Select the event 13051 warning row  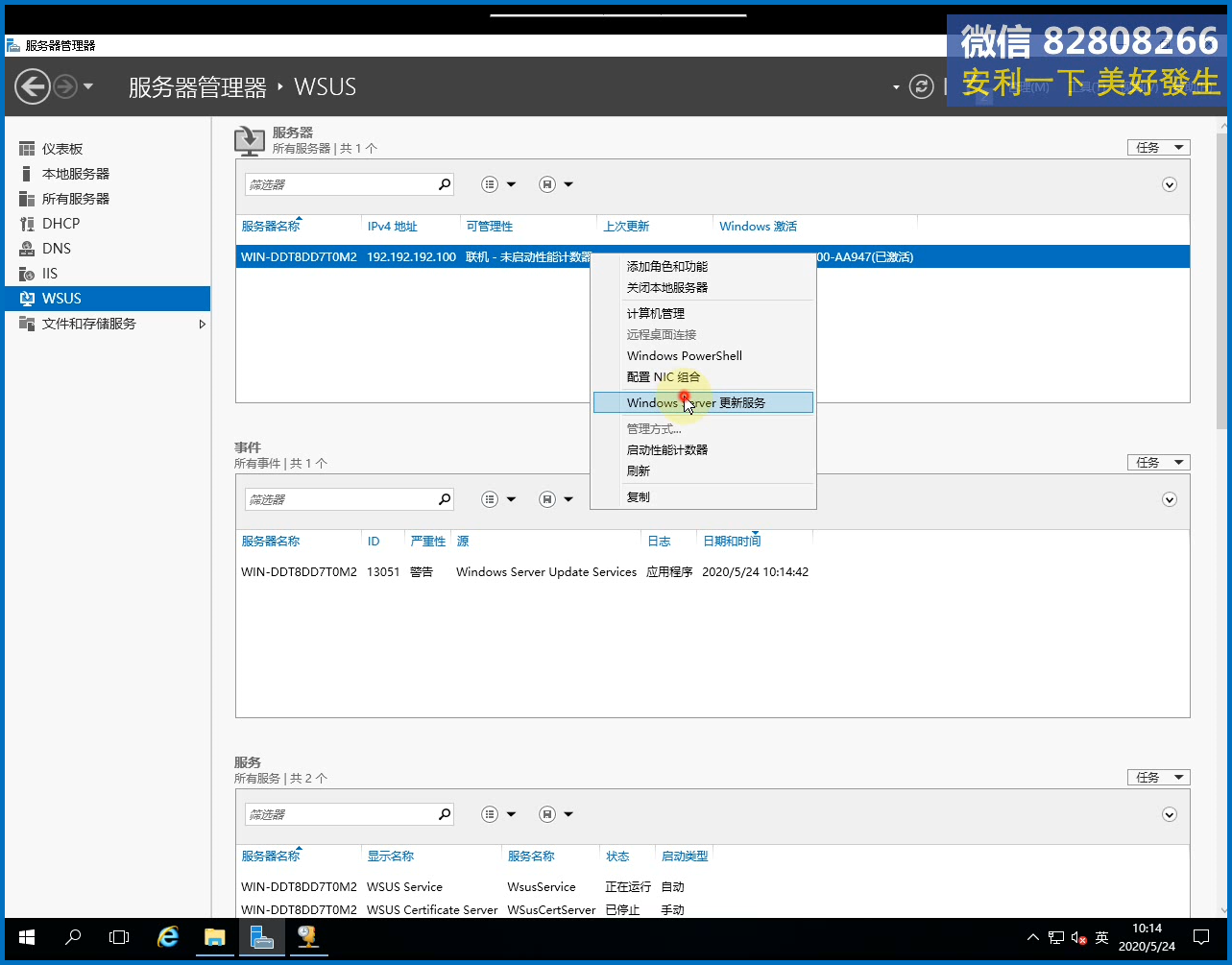click(x=713, y=572)
